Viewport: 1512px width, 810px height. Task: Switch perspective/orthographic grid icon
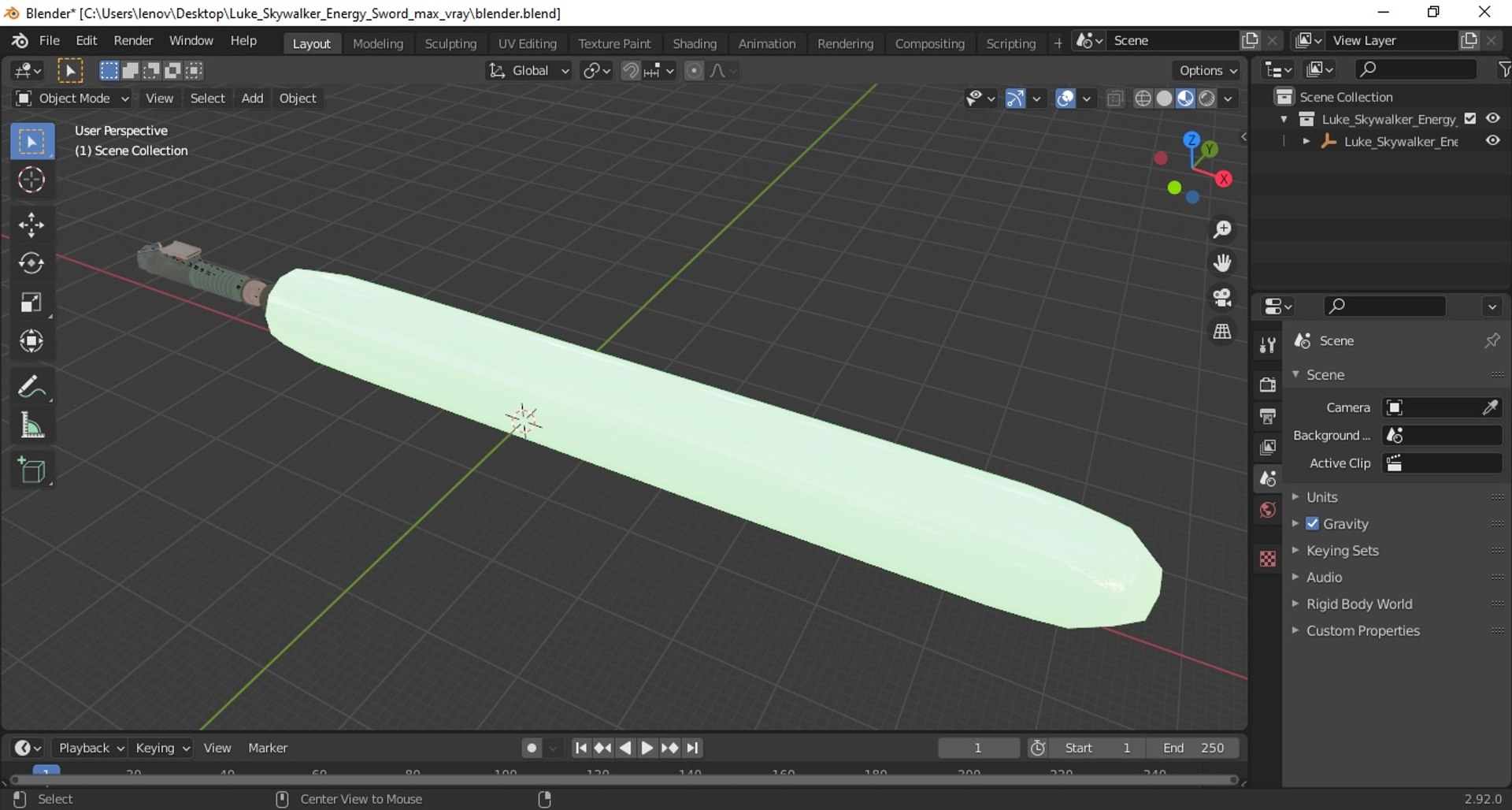coord(1222,332)
